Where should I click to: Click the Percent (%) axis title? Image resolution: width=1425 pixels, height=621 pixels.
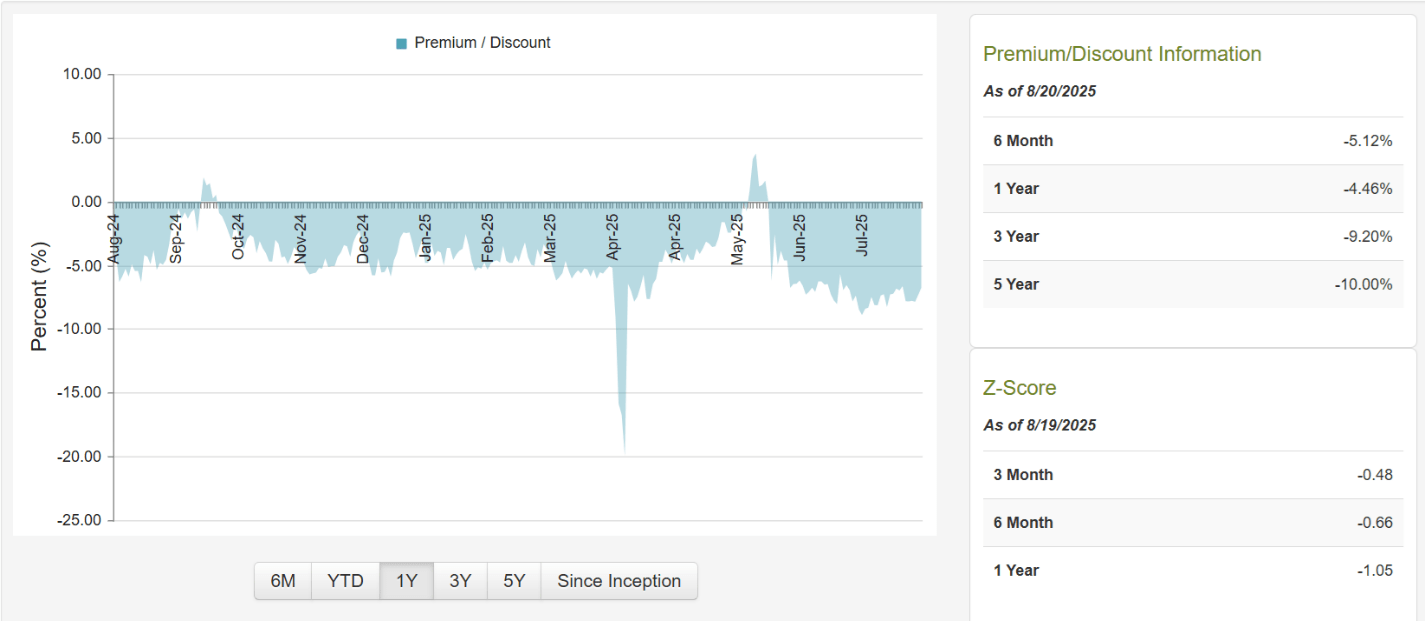pyautogui.click(x=39, y=297)
